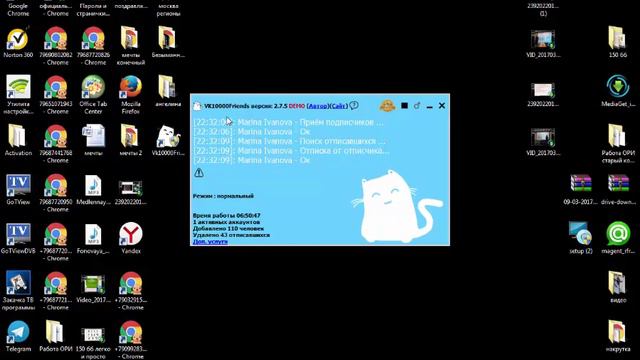
Task: Select the 'Работа ОРИ старый ко...' folder
Action: click(x=618, y=144)
